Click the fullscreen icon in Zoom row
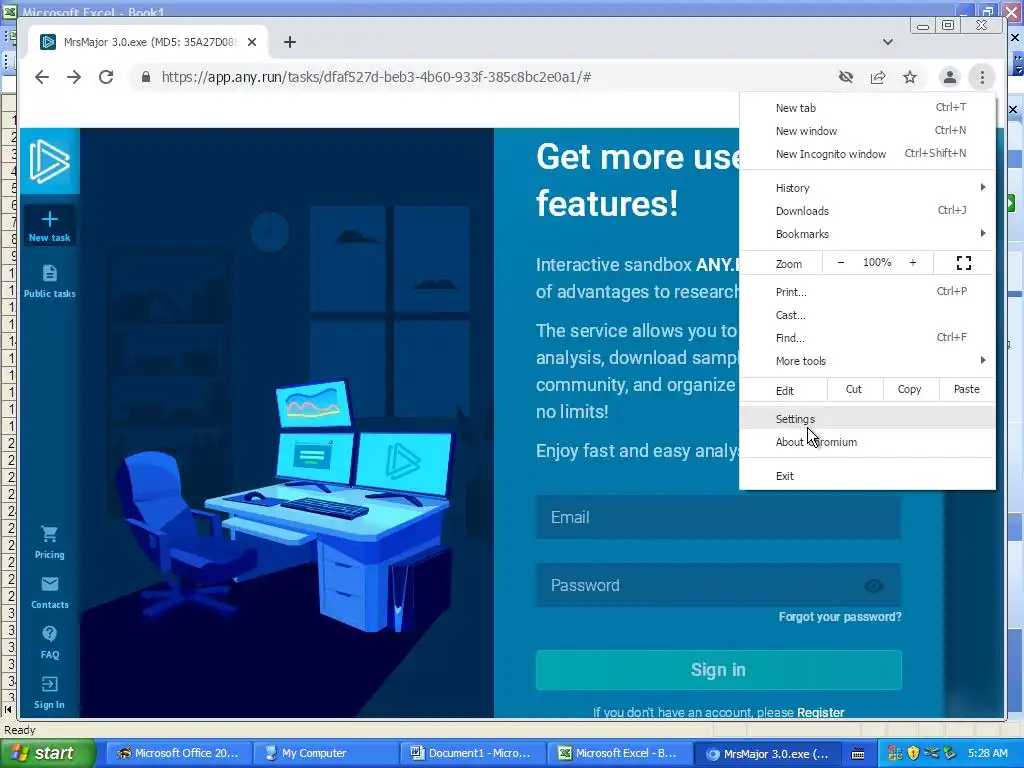The width and height of the screenshot is (1024, 768). pos(964,263)
